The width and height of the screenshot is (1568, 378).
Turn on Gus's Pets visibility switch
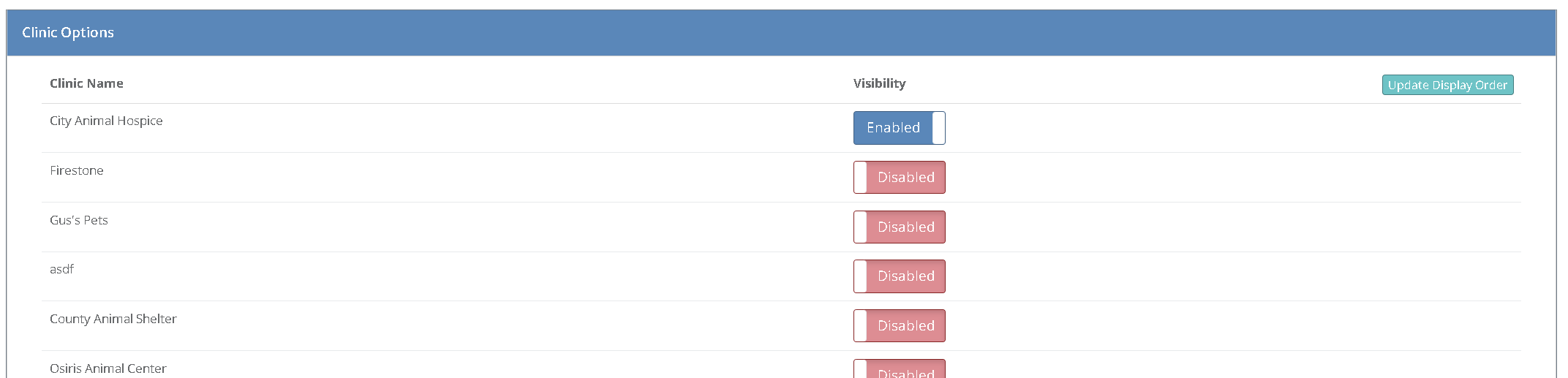point(899,227)
